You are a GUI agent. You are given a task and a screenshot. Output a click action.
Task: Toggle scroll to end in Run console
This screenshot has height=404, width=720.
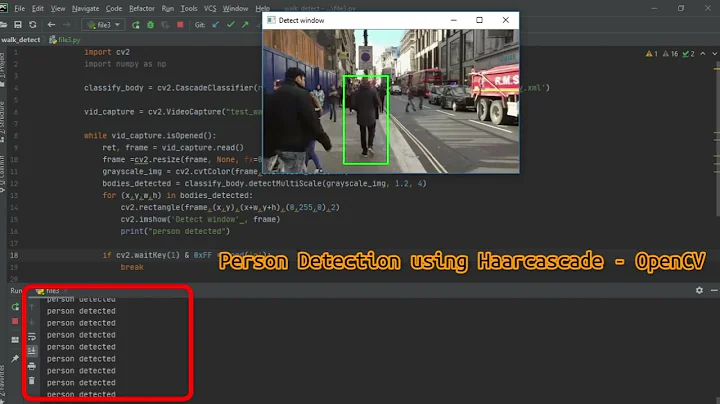pos(32,351)
